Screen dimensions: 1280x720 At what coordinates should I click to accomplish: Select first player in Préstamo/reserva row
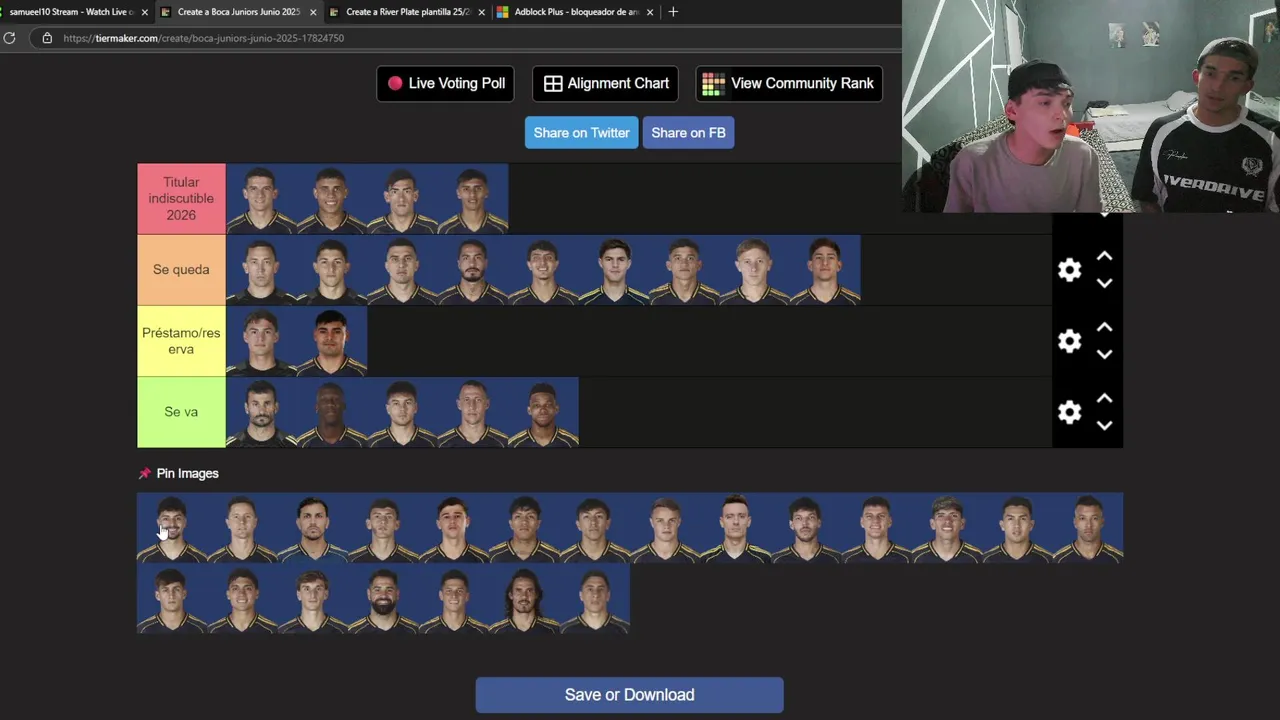pos(261,341)
